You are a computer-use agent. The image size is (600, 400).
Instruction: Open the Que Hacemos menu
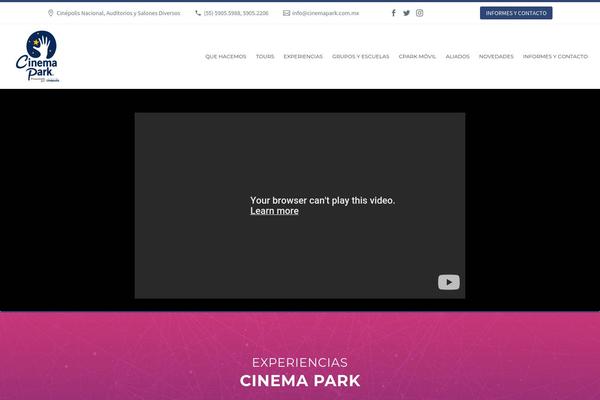[225, 56]
